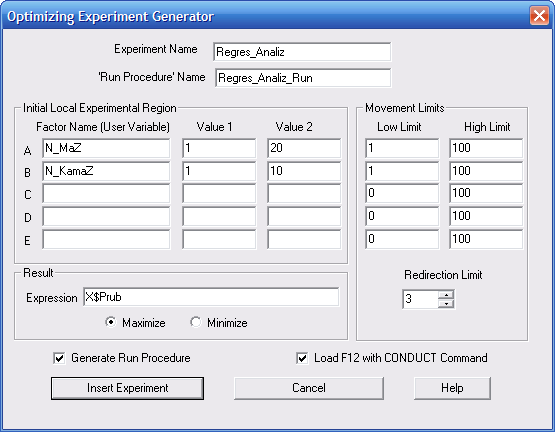Click High Limit field for row B

coord(486,171)
